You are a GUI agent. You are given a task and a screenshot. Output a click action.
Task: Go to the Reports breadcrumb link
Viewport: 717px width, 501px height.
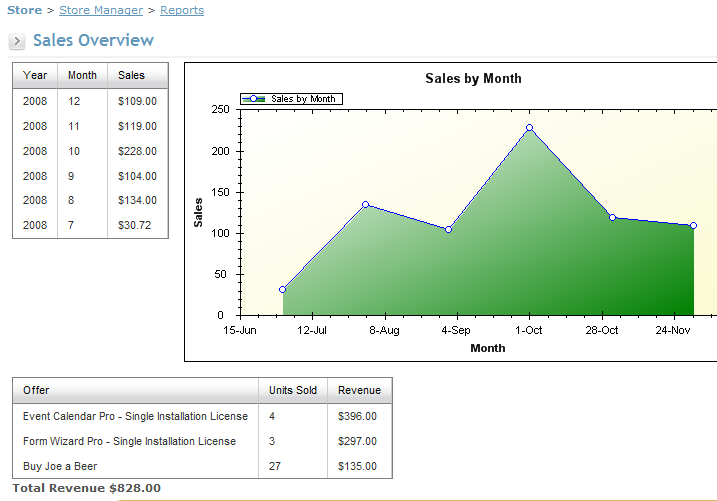coord(181,10)
